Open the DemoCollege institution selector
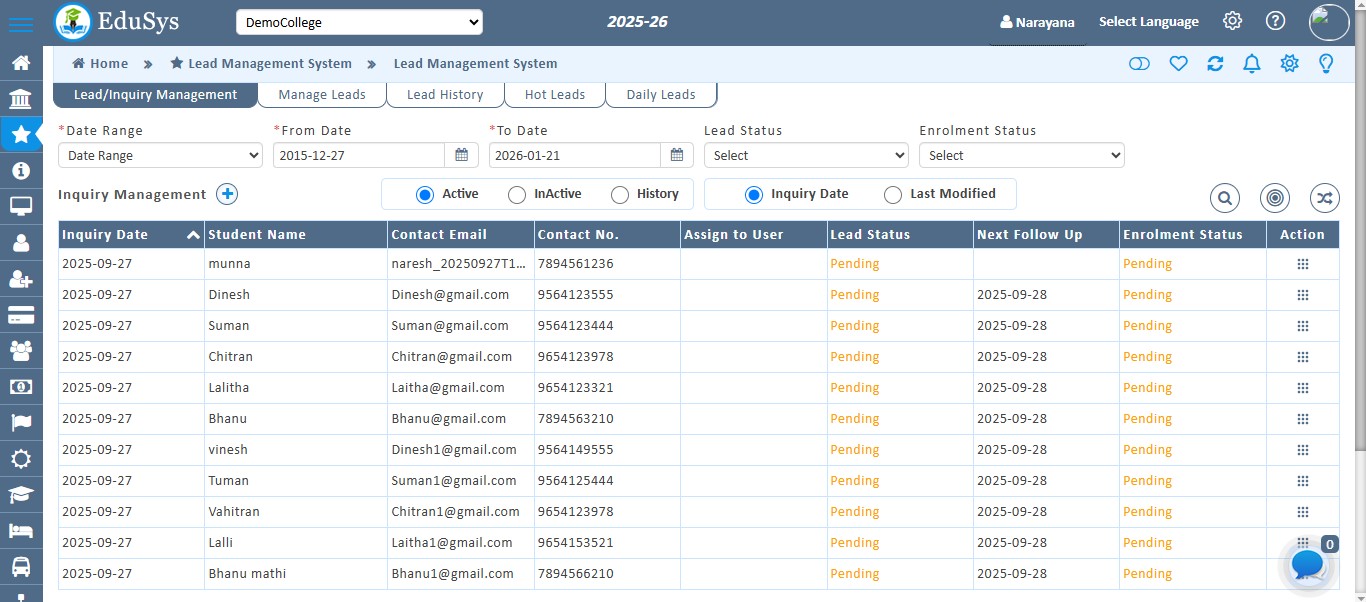This screenshot has width=1366, height=602. pos(359,22)
